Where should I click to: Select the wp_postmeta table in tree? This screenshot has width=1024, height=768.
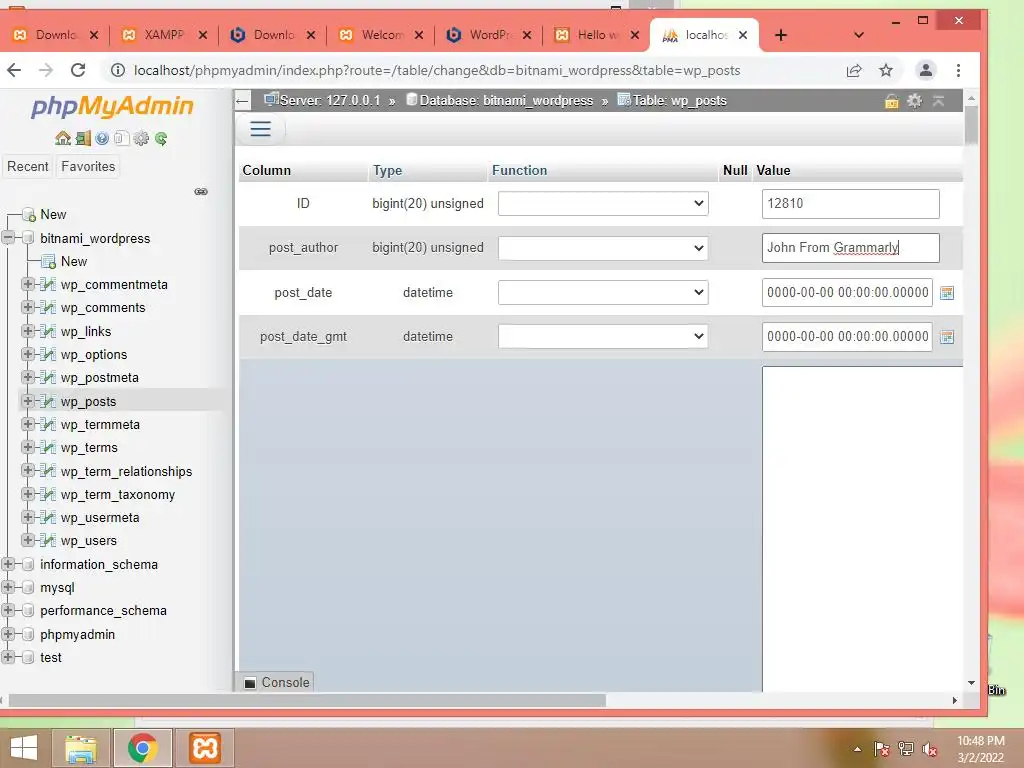point(99,377)
